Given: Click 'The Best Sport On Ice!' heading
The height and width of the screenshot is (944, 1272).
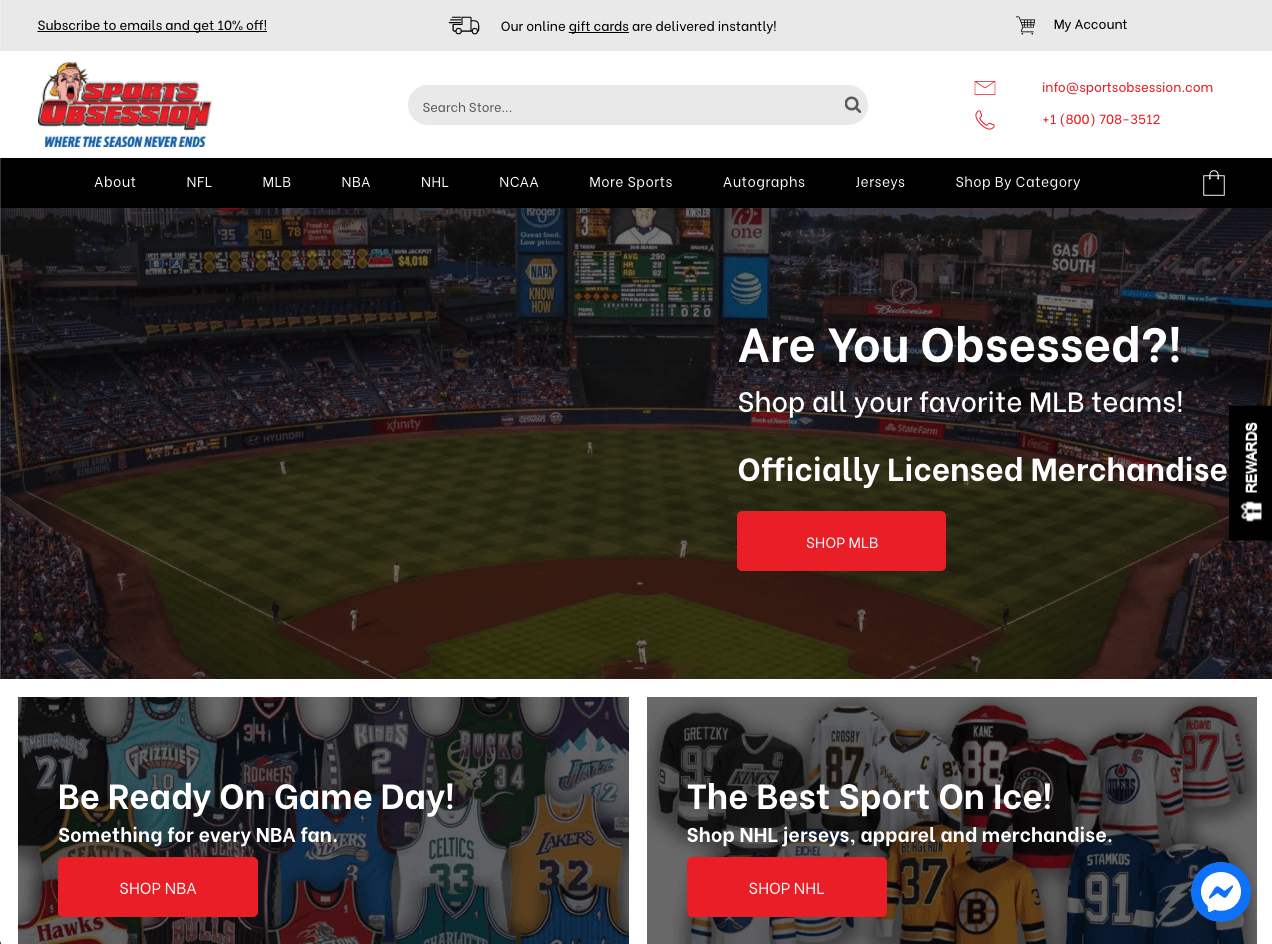Looking at the screenshot, I should [x=869, y=796].
